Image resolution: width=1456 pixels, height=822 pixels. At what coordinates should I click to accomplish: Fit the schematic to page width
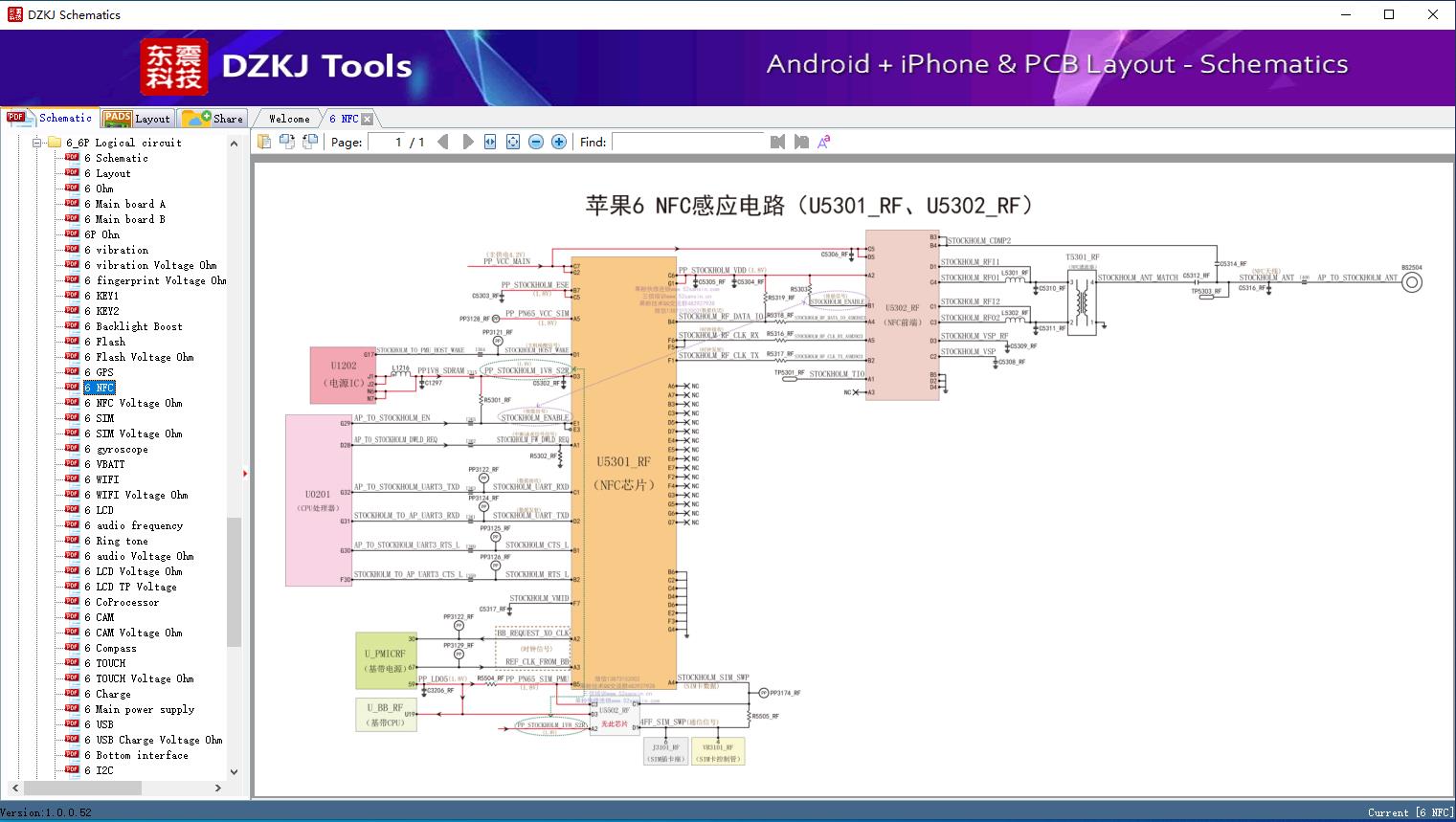490,142
